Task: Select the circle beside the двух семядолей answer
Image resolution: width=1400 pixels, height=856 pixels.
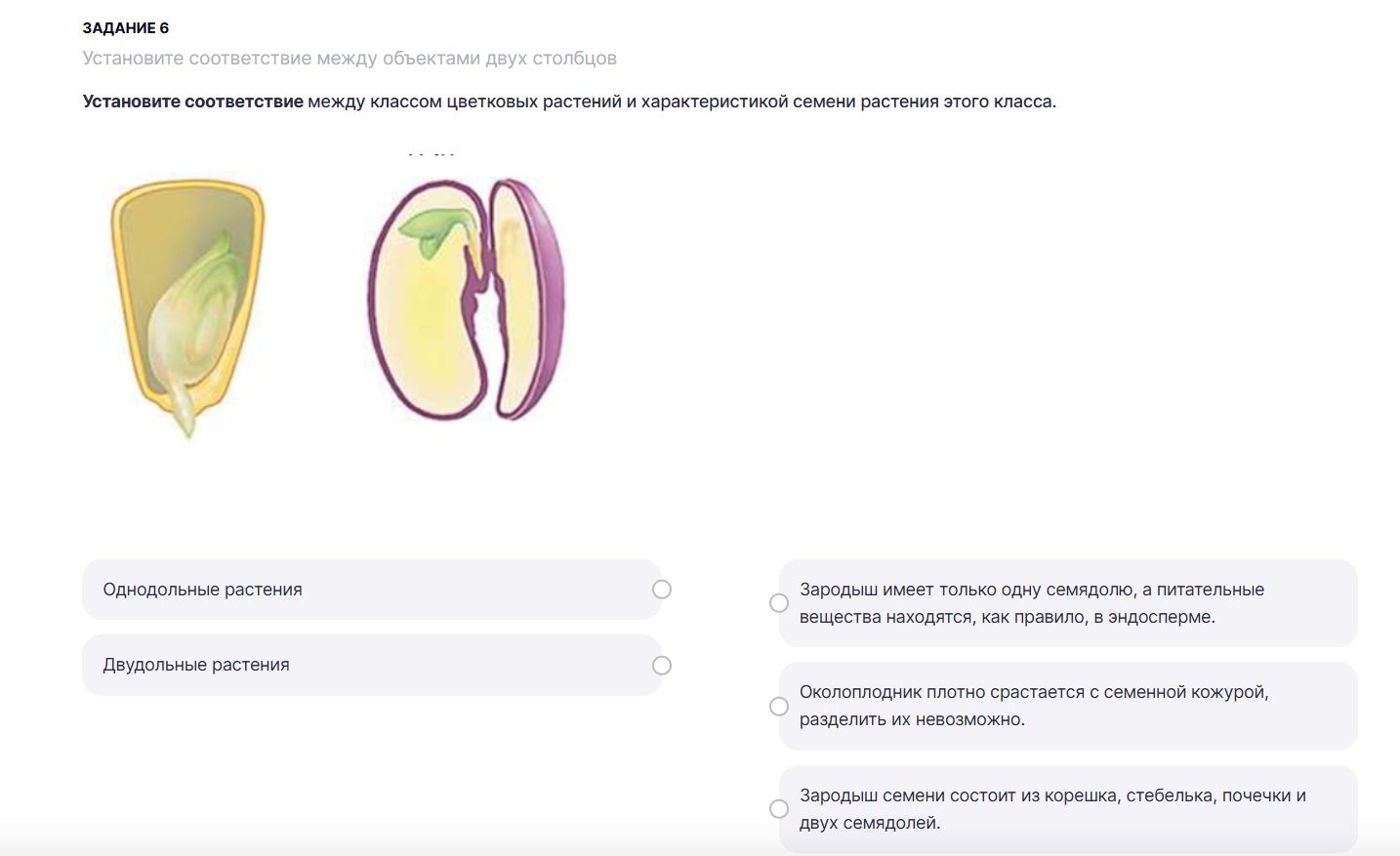Action: coord(779,809)
